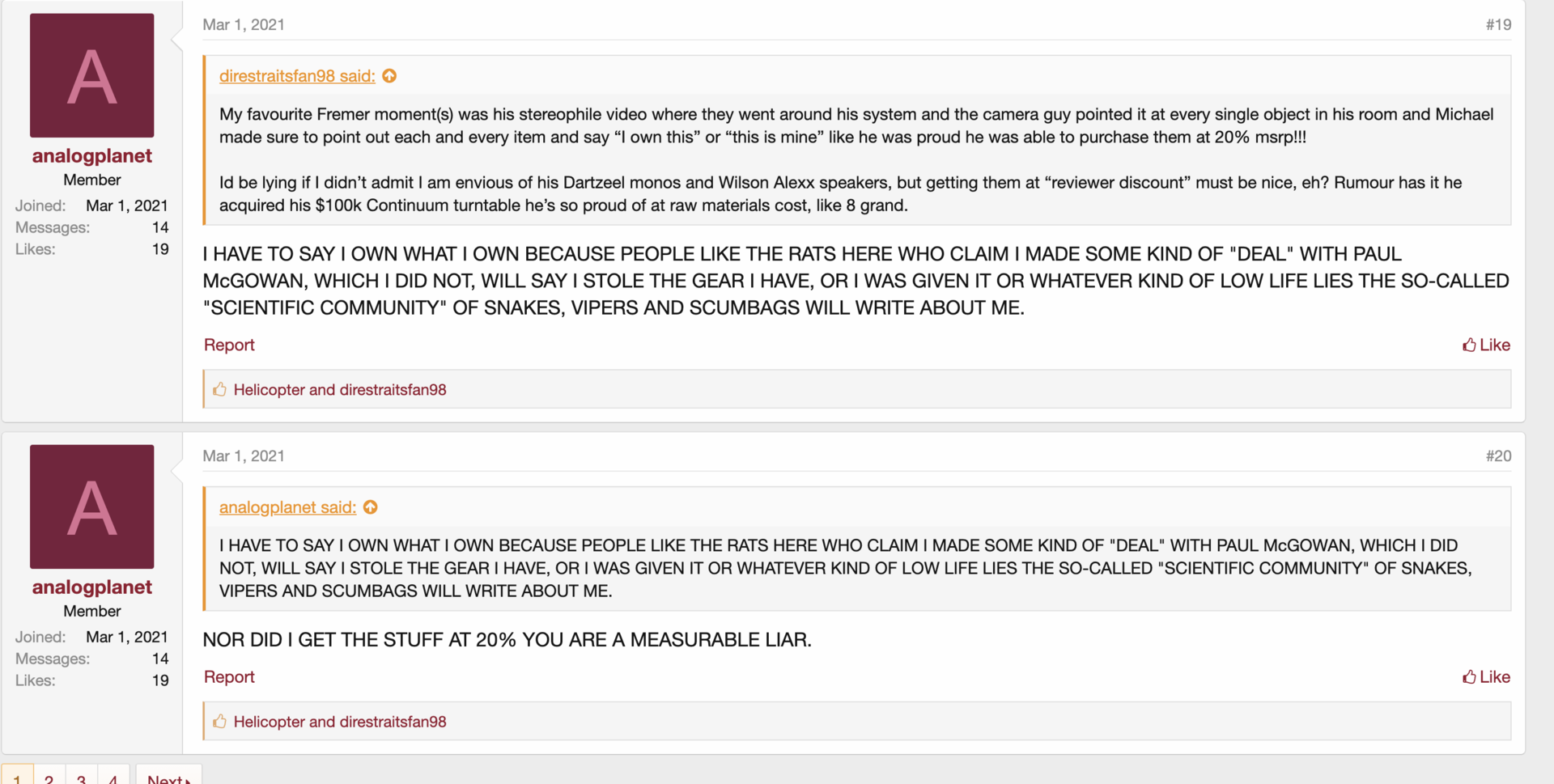1554x784 pixels.
Task: Jump to page 4 of the thread
Action: [x=113, y=777]
